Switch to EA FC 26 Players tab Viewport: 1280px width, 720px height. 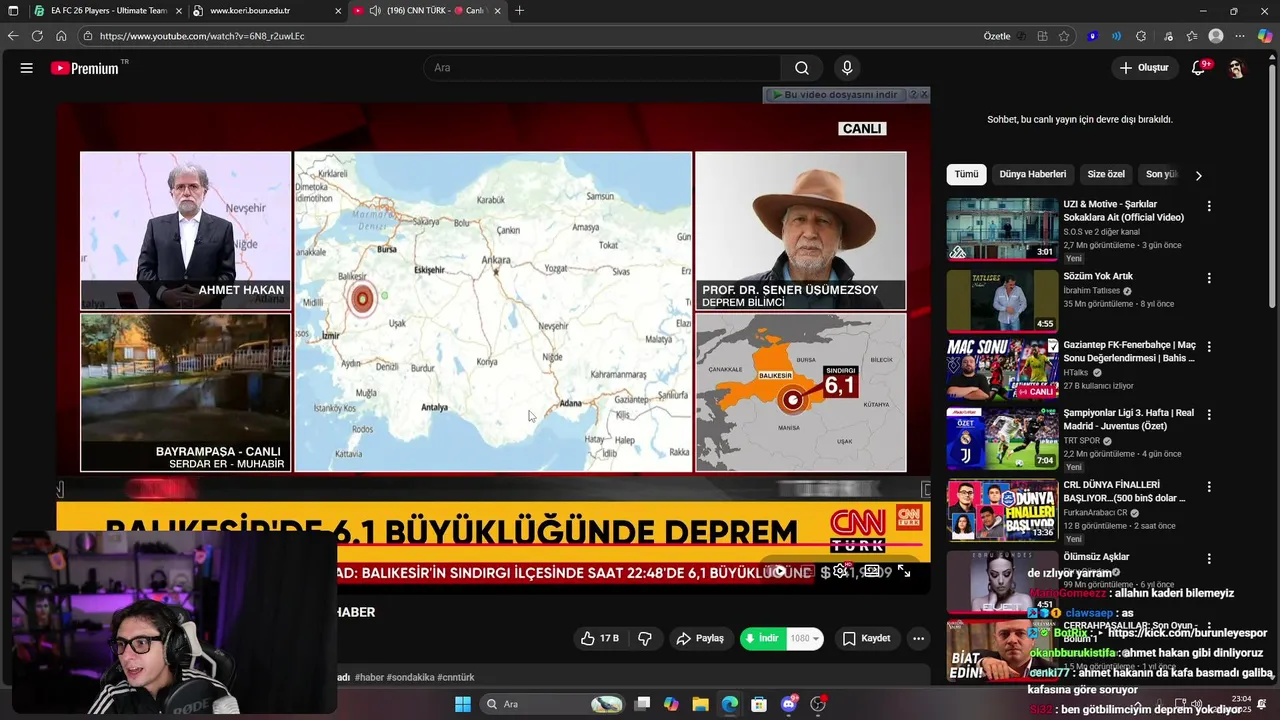point(108,11)
